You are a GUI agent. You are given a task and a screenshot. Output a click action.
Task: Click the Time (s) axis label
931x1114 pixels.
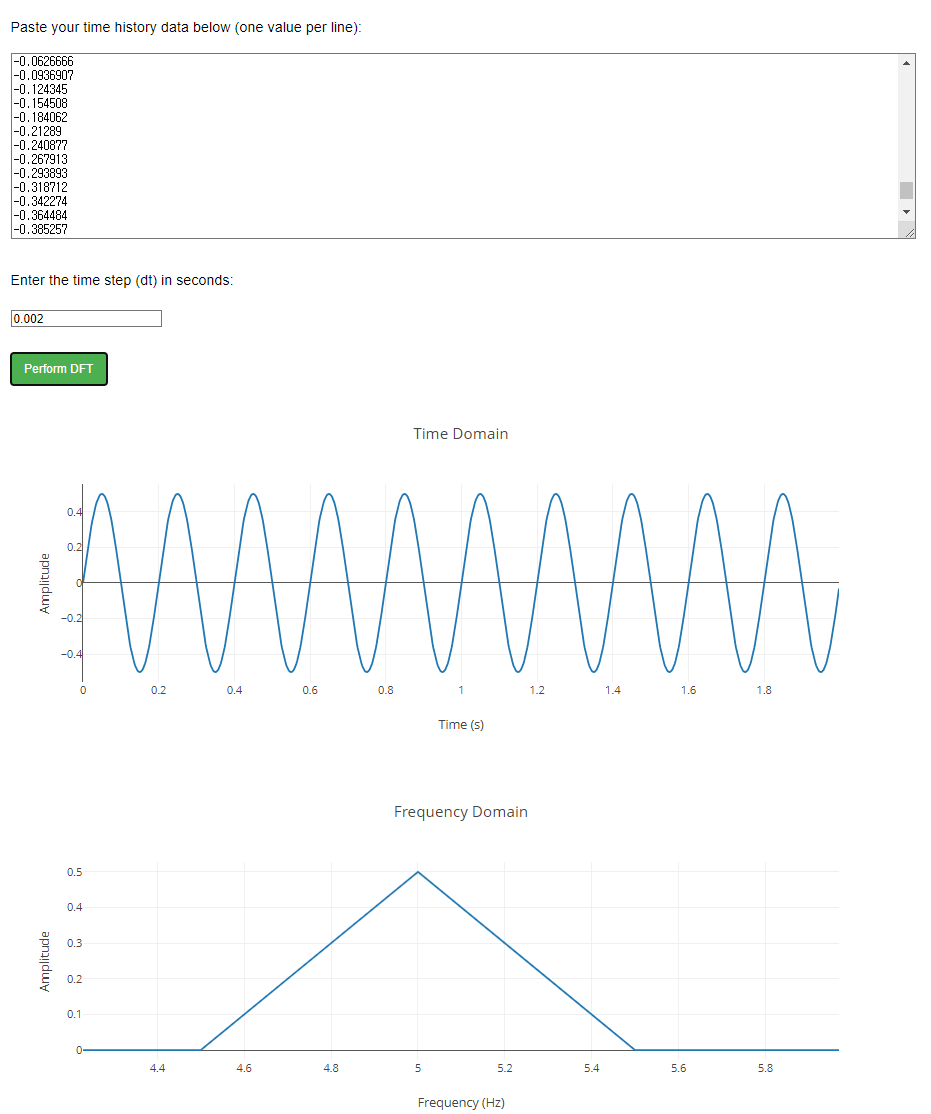pyautogui.click(x=460, y=724)
